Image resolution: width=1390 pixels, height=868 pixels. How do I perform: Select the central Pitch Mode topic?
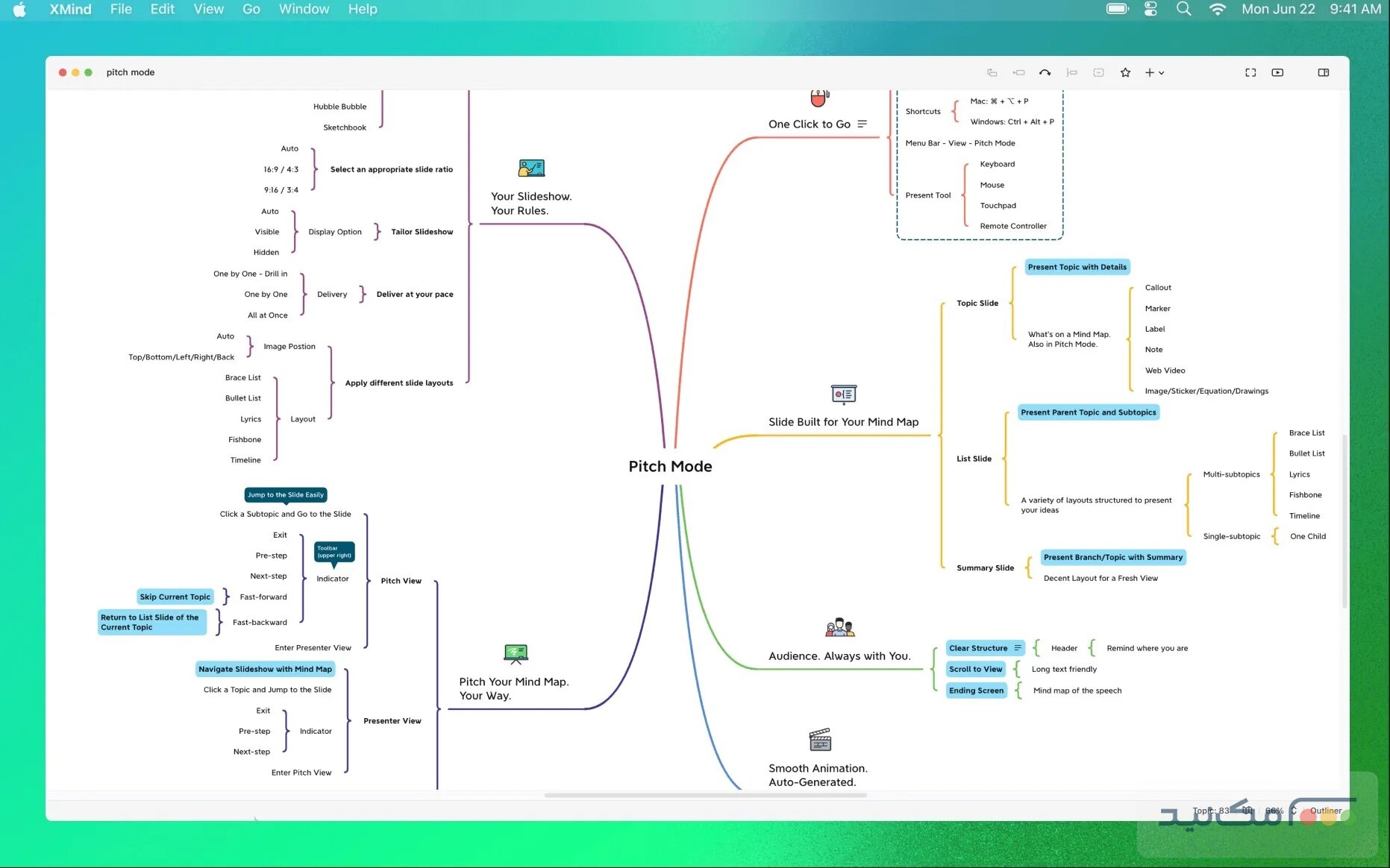point(669,466)
